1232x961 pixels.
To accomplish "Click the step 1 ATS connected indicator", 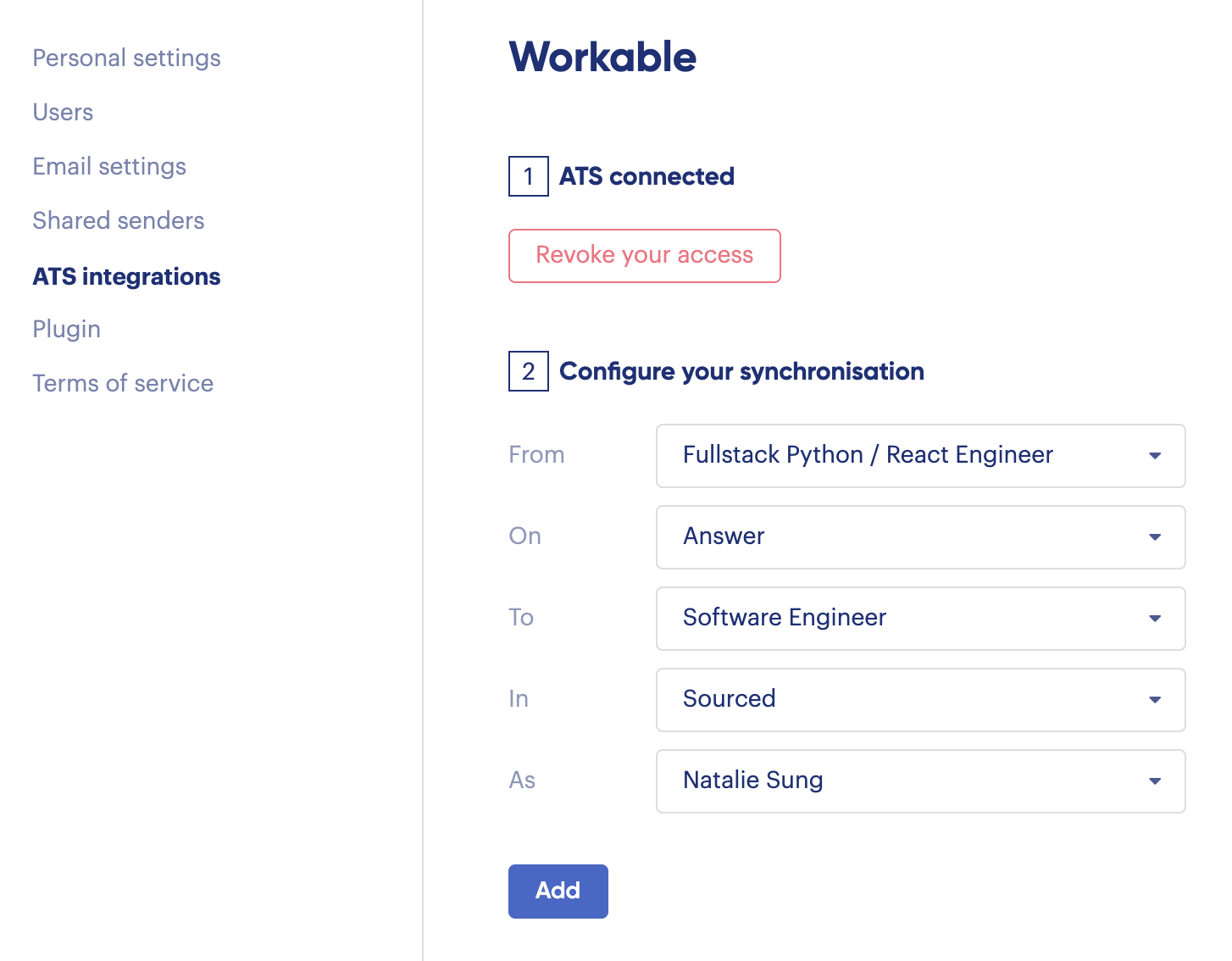I will 528,177.
